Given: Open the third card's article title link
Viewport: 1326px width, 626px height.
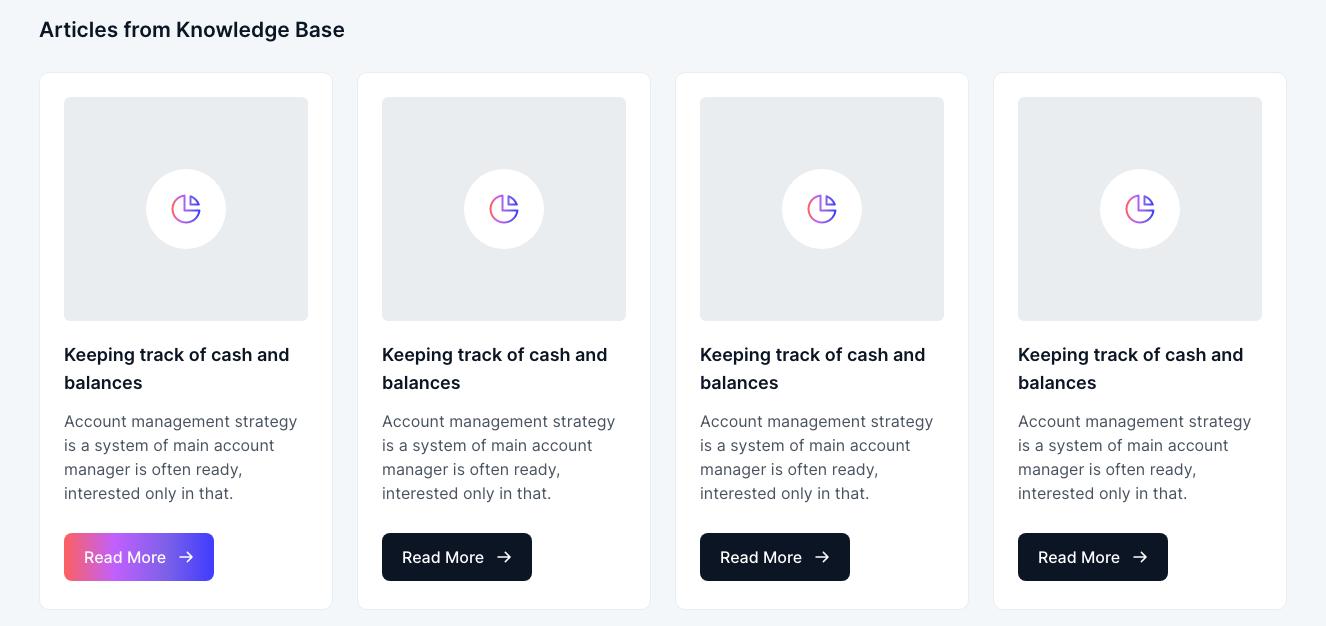Looking at the screenshot, I should pyautogui.click(x=812, y=369).
